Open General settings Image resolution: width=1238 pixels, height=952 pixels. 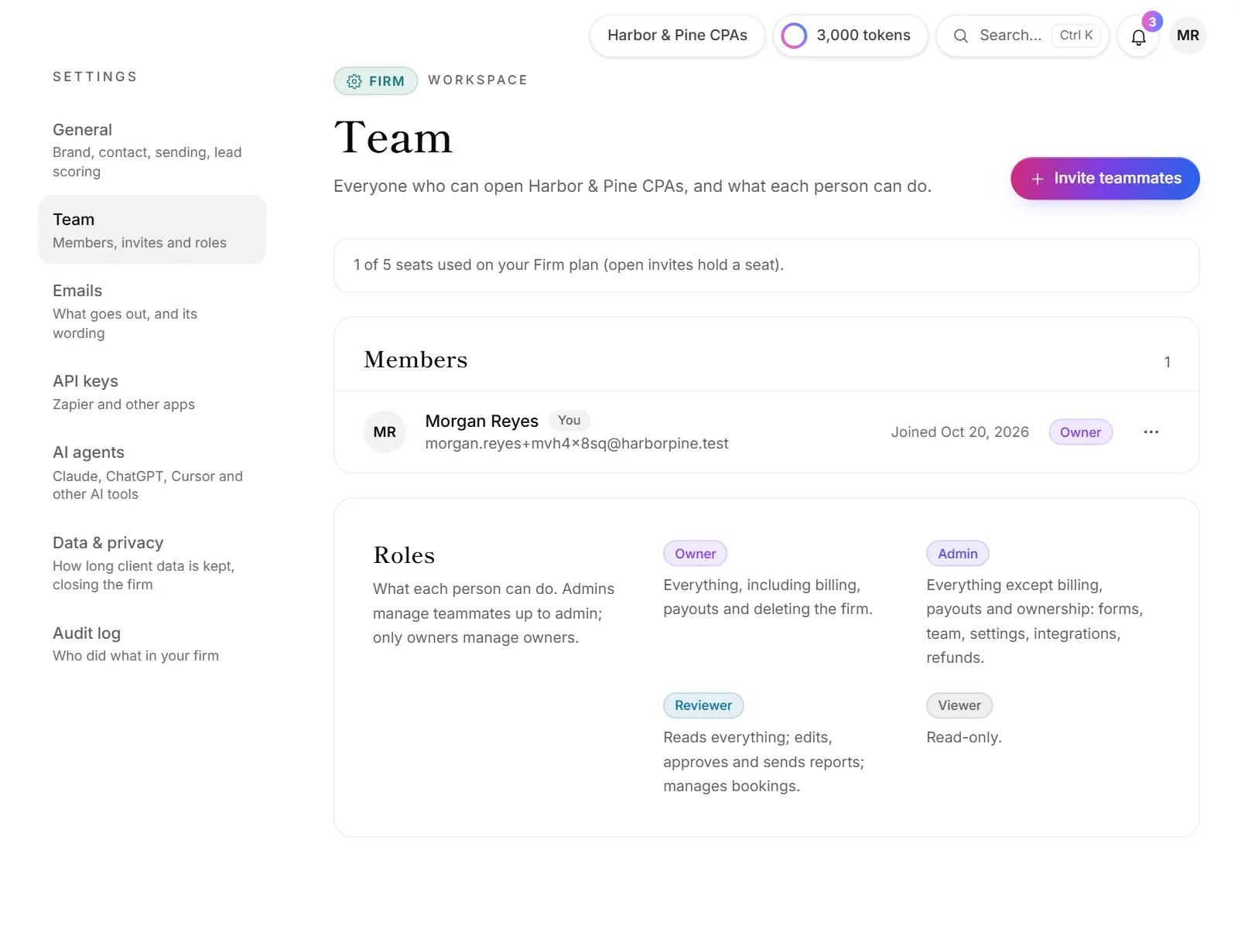tap(152, 150)
